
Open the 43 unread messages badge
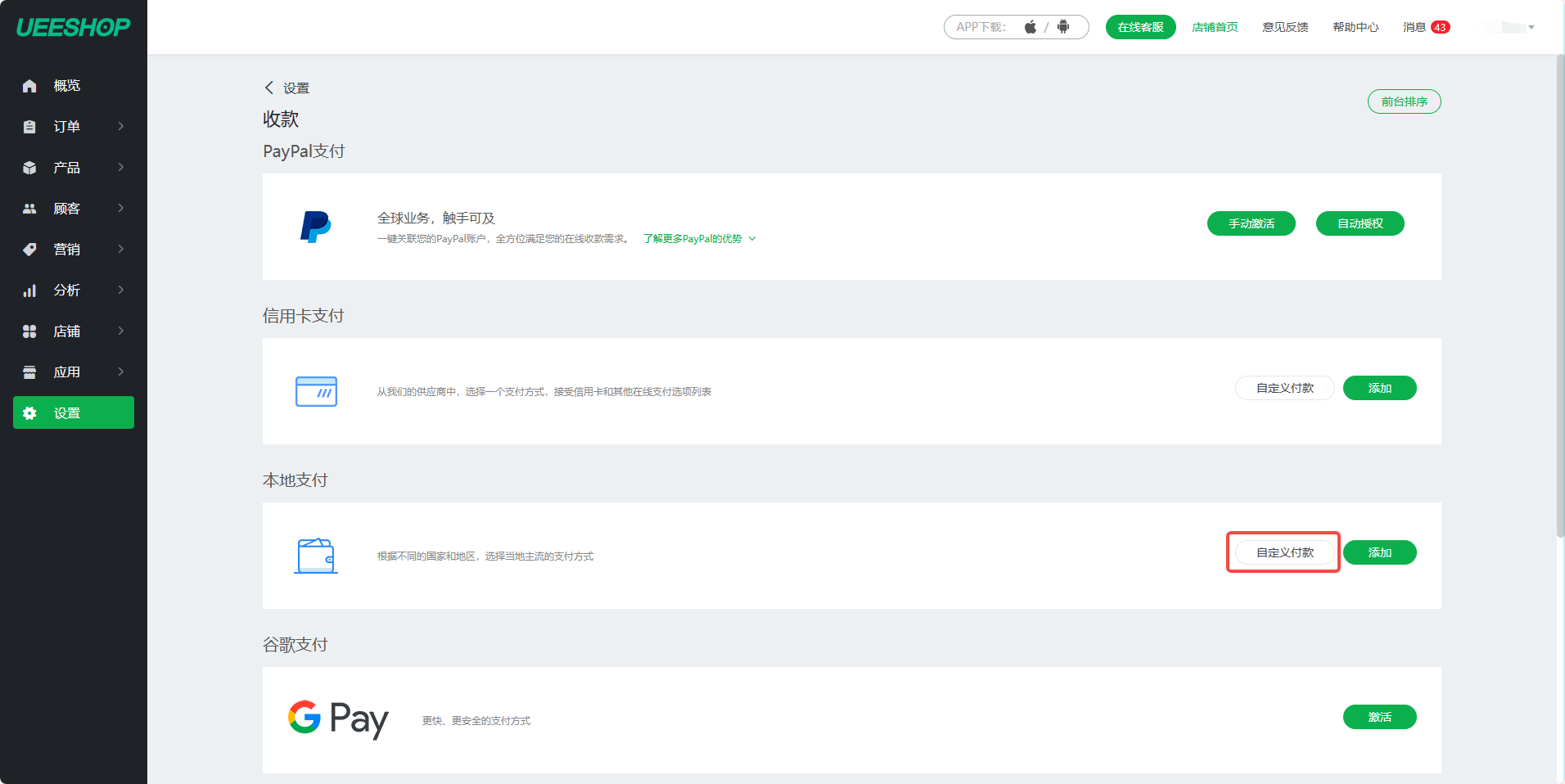coord(1441,27)
